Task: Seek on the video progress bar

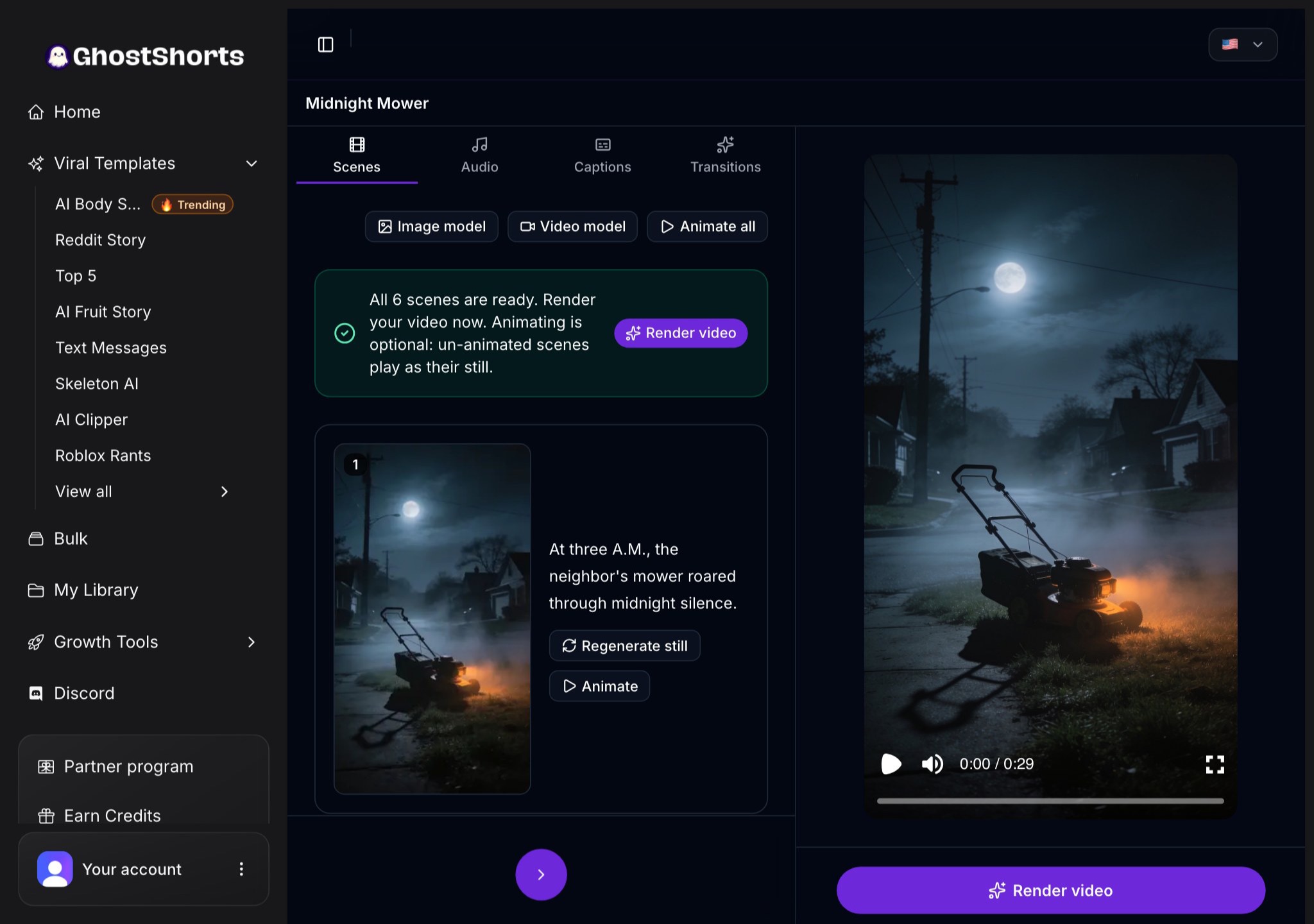Action: coord(1050,801)
